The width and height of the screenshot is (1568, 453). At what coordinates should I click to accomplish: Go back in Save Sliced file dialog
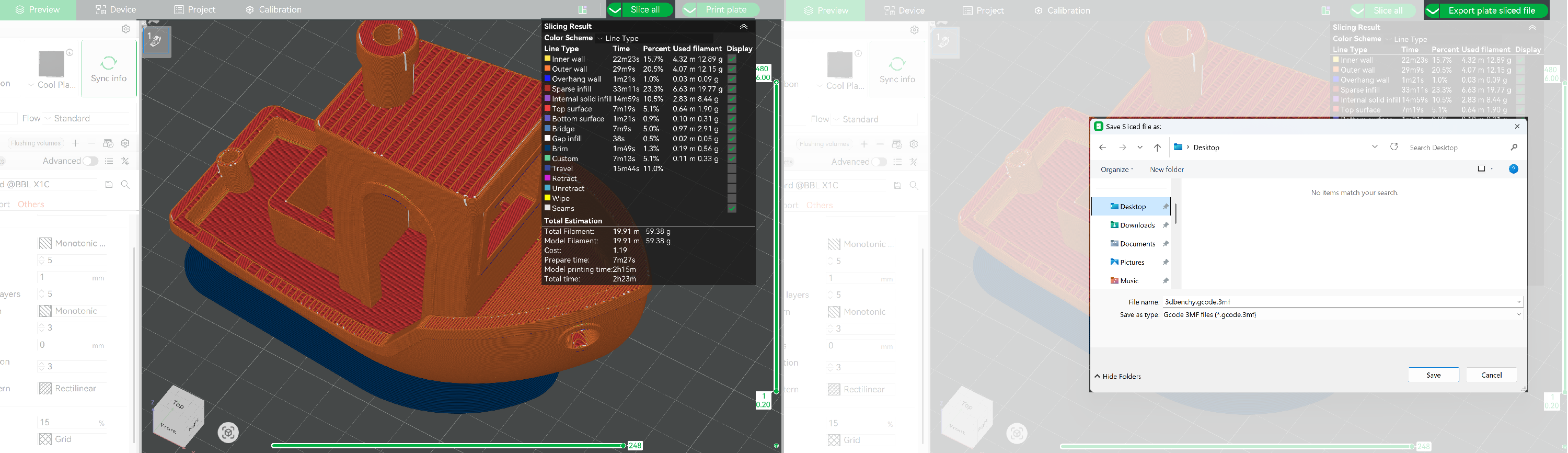1102,148
